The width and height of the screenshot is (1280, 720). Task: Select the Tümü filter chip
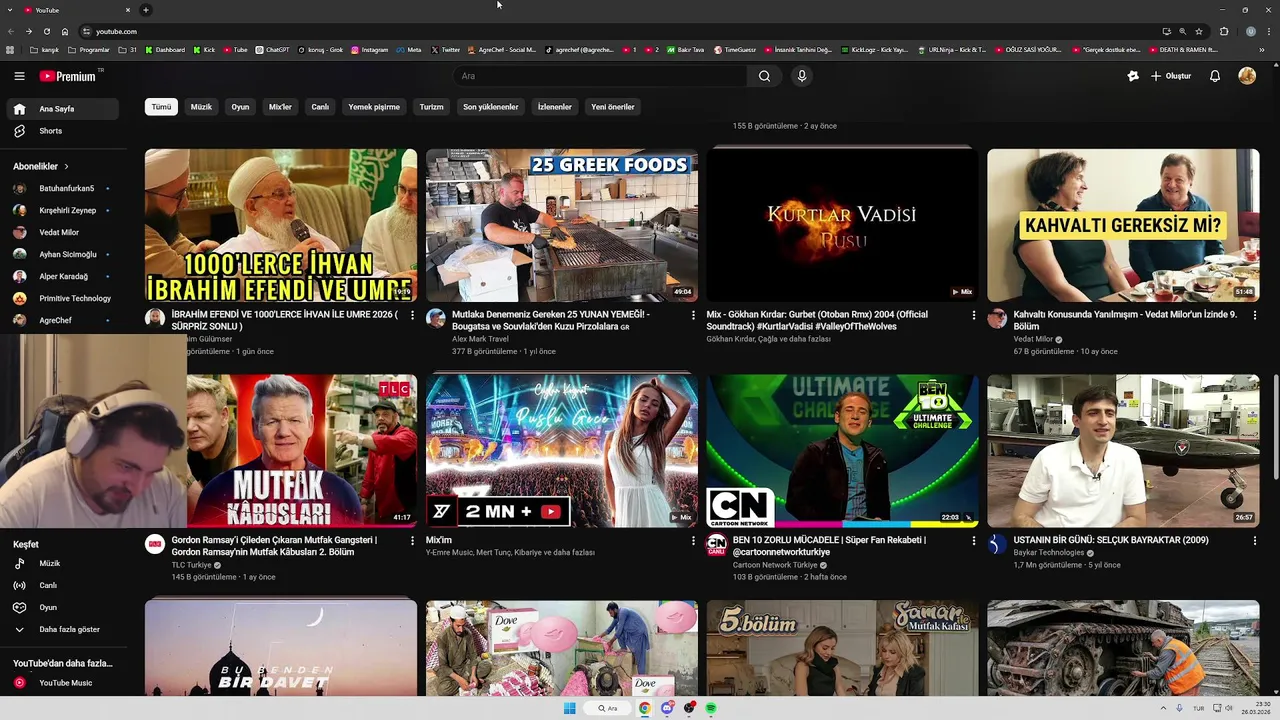click(161, 107)
